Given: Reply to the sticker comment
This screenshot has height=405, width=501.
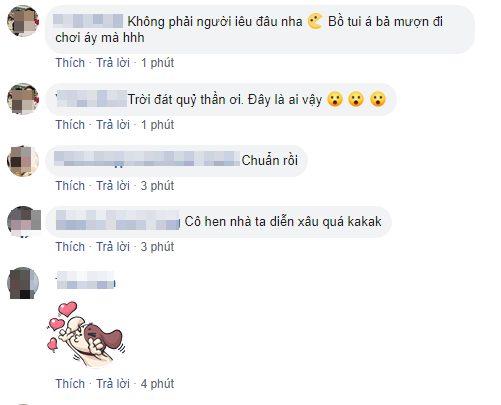Looking at the screenshot, I should (113, 384).
